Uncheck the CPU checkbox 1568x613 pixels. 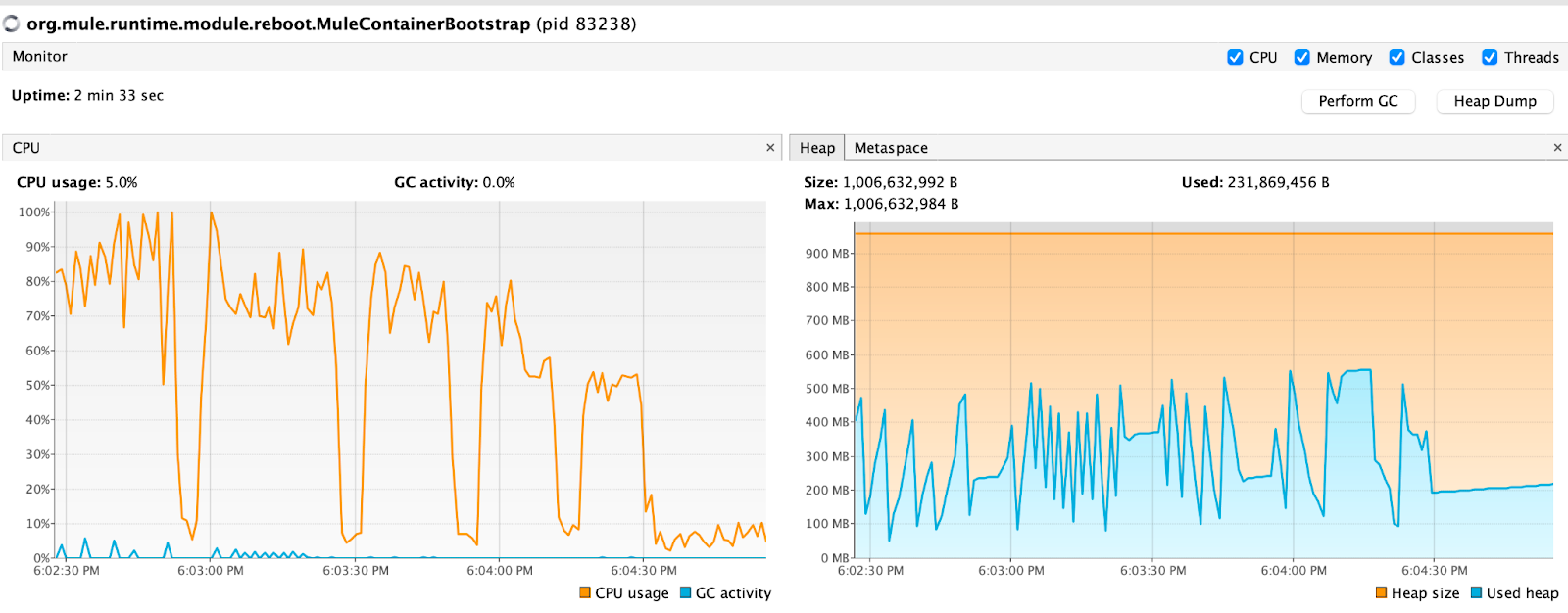[1235, 58]
